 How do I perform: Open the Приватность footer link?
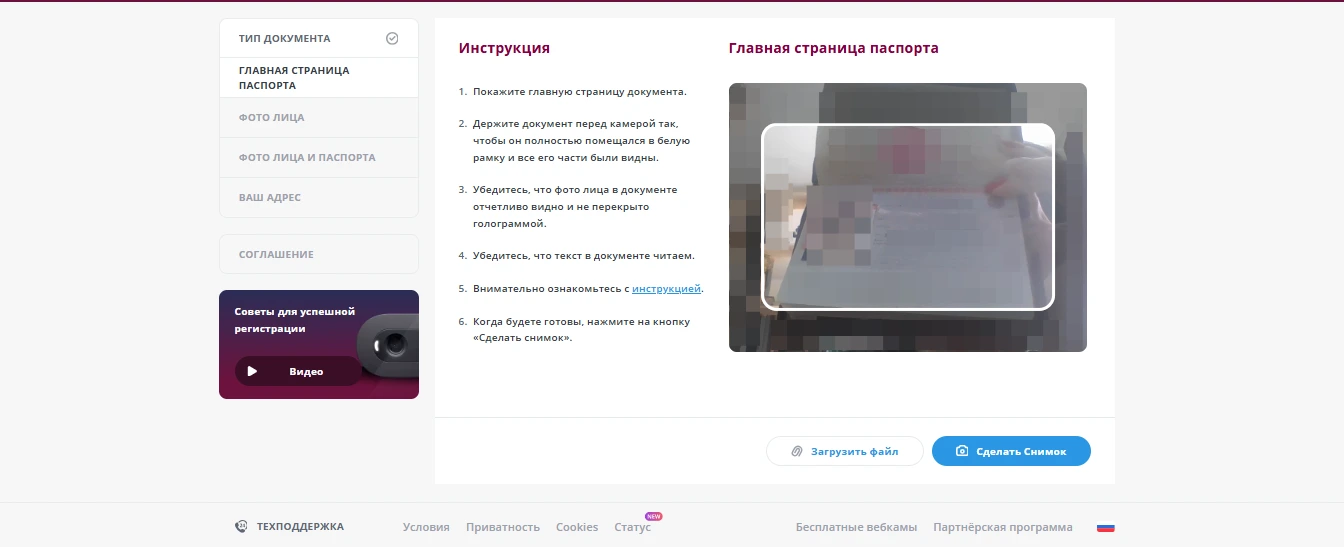pyautogui.click(x=503, y=528)
